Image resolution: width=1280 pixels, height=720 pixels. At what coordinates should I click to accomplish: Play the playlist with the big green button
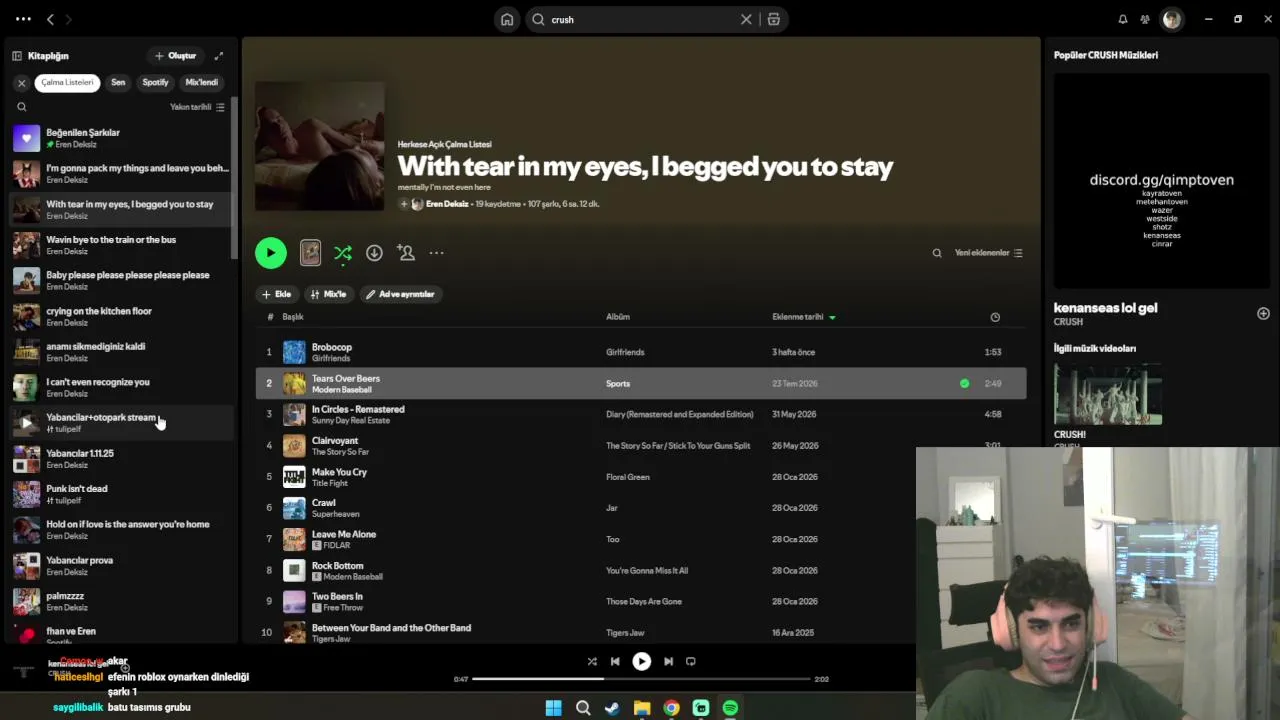coord(270,253)
